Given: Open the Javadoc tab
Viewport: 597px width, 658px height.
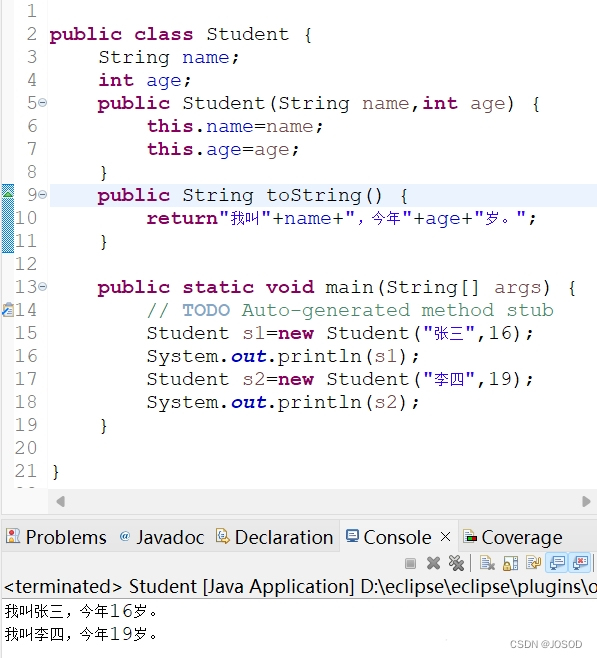Looking at the screenshot, I should pos(162,537).
